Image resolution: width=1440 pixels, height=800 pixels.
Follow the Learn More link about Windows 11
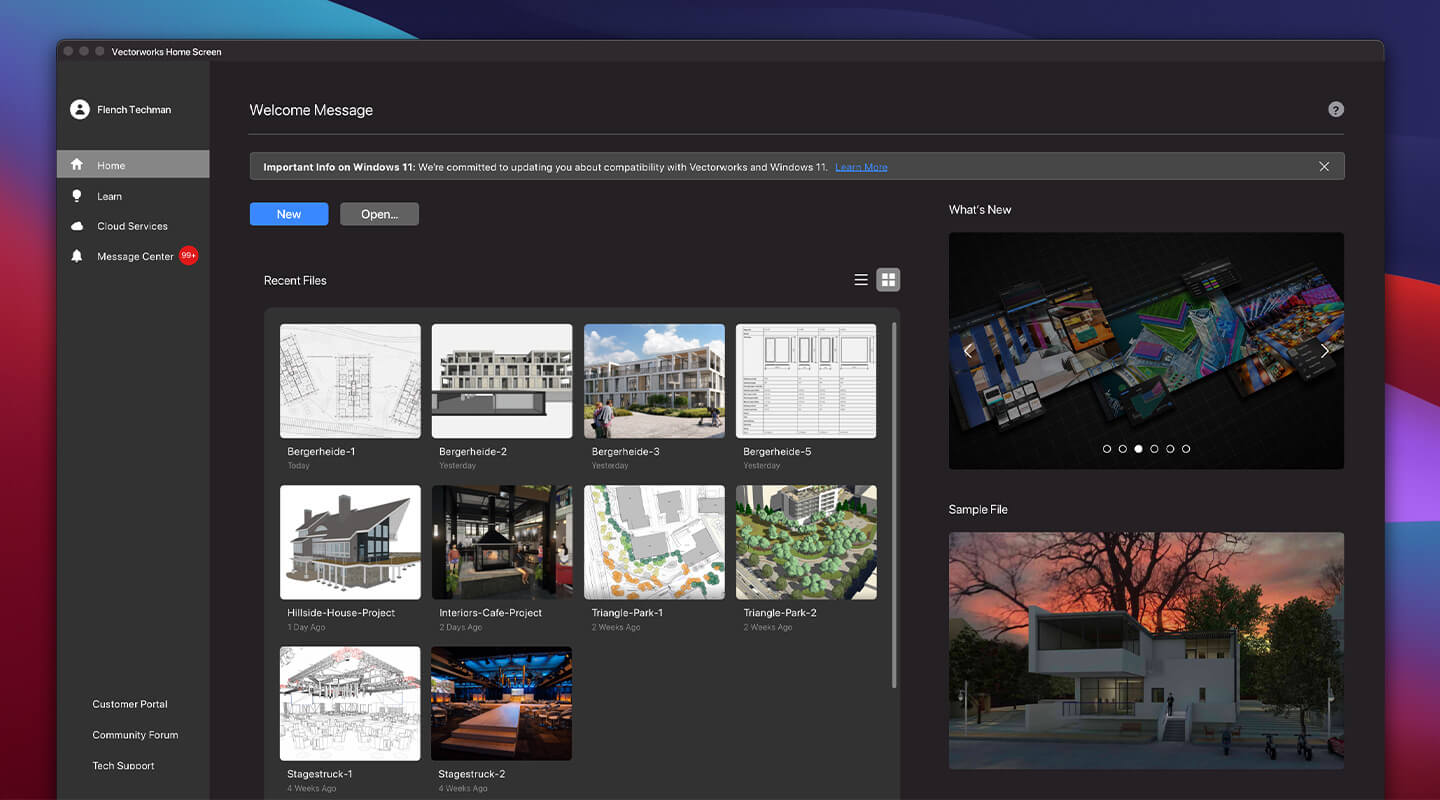(860, 166)
